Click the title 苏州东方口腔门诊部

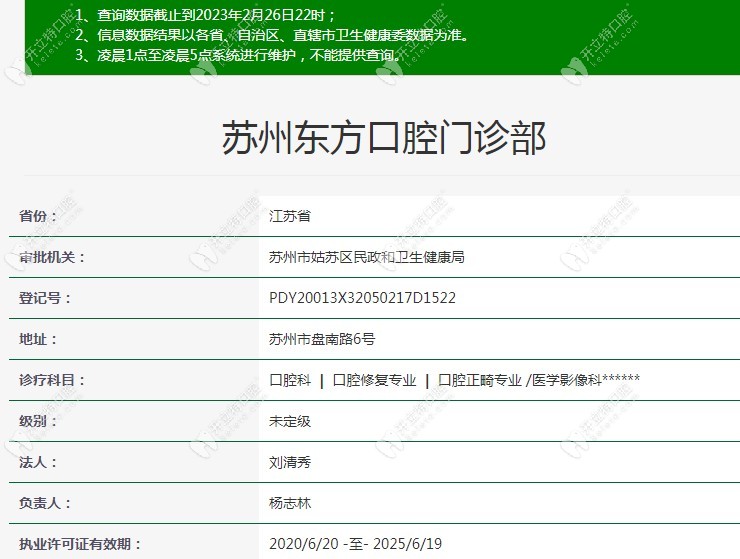click(x=384, y=137)
